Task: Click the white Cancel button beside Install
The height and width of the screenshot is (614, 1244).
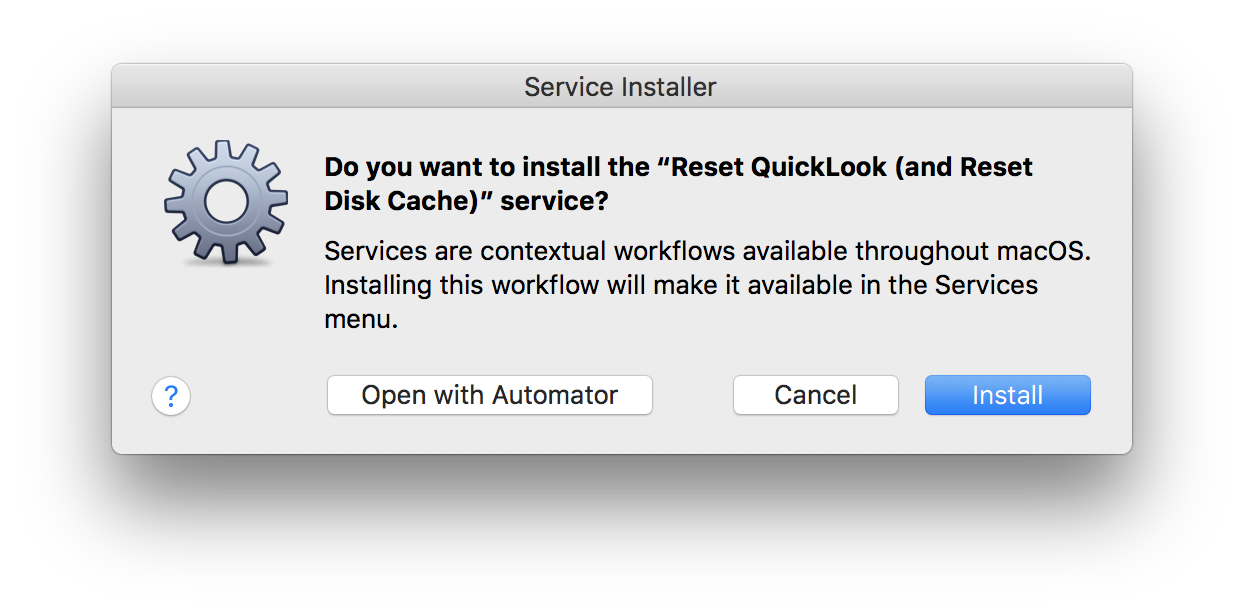Action: pos(815,395)
